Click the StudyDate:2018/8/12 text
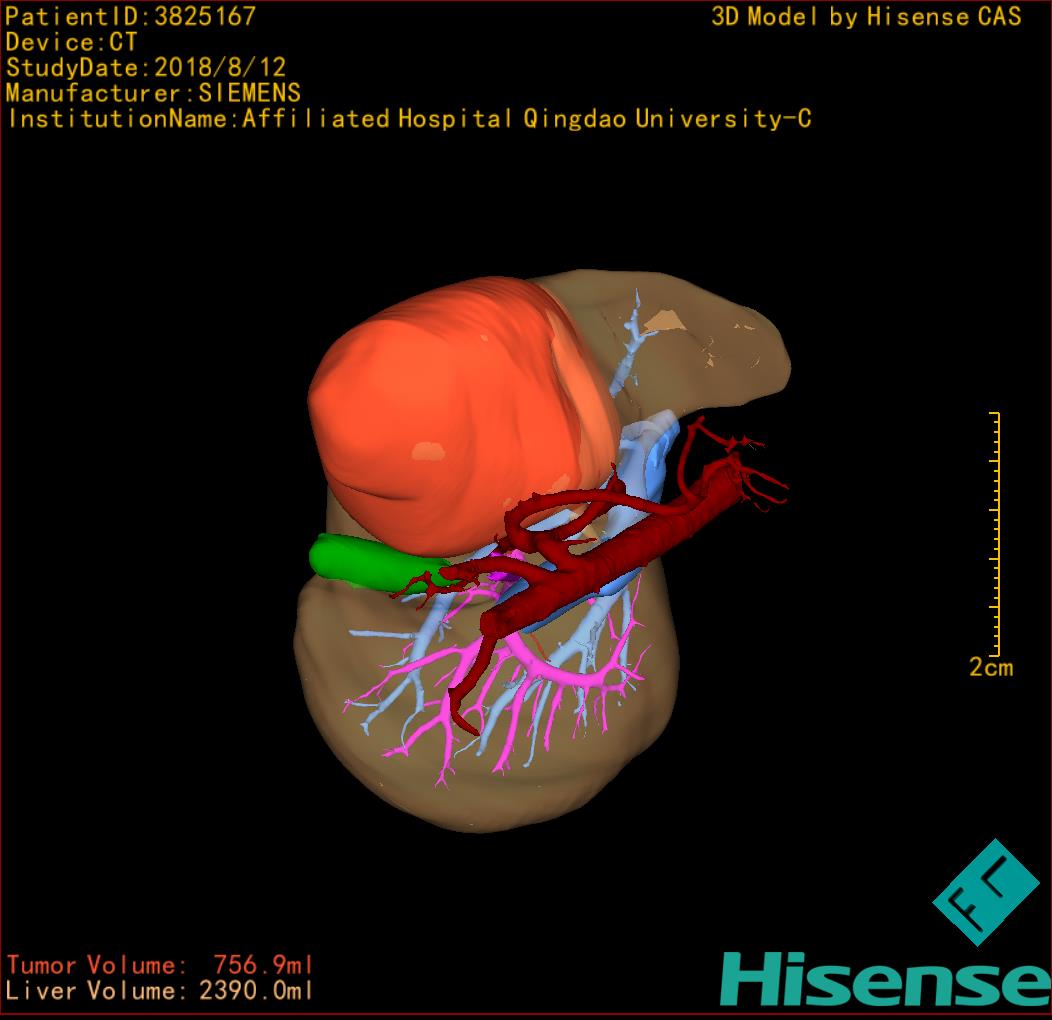Viewport: 1052px width, 1020px height. 146,67
